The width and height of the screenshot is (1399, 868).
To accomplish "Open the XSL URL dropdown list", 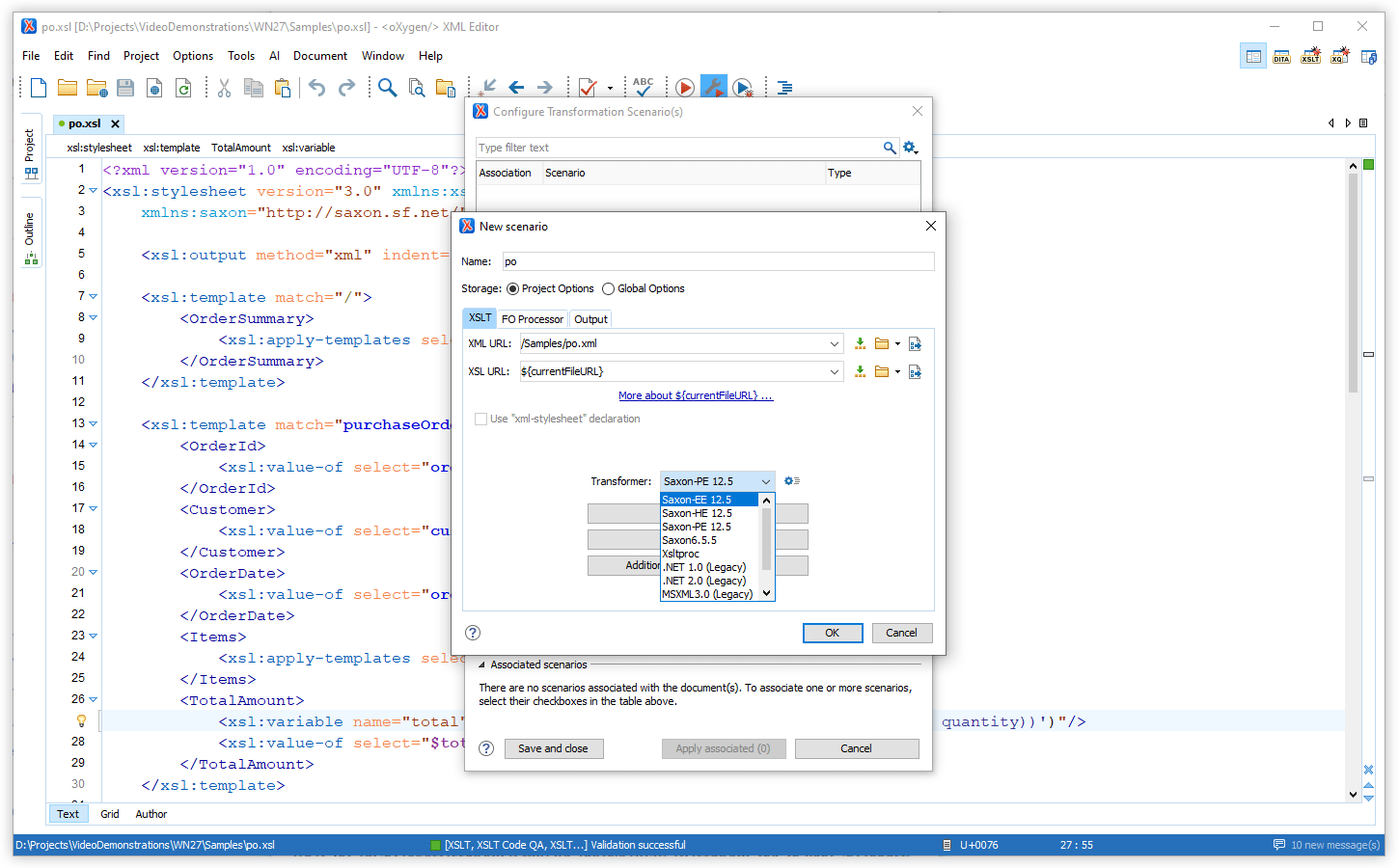I will click(835, 371).
